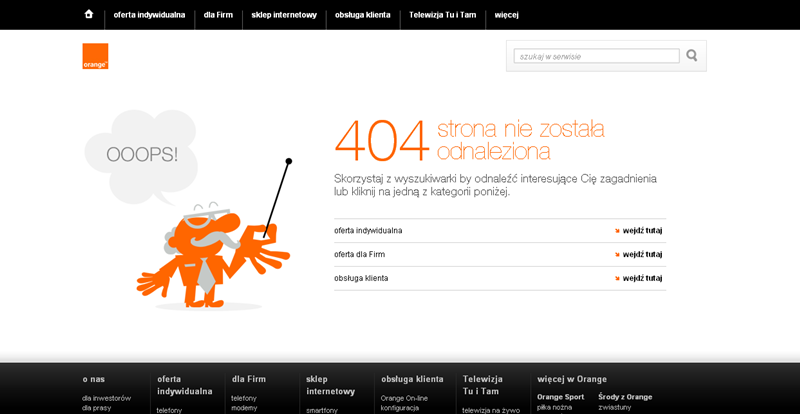Click footer link 'zwiastuny'
800x414 pixels.
[614, 407]
